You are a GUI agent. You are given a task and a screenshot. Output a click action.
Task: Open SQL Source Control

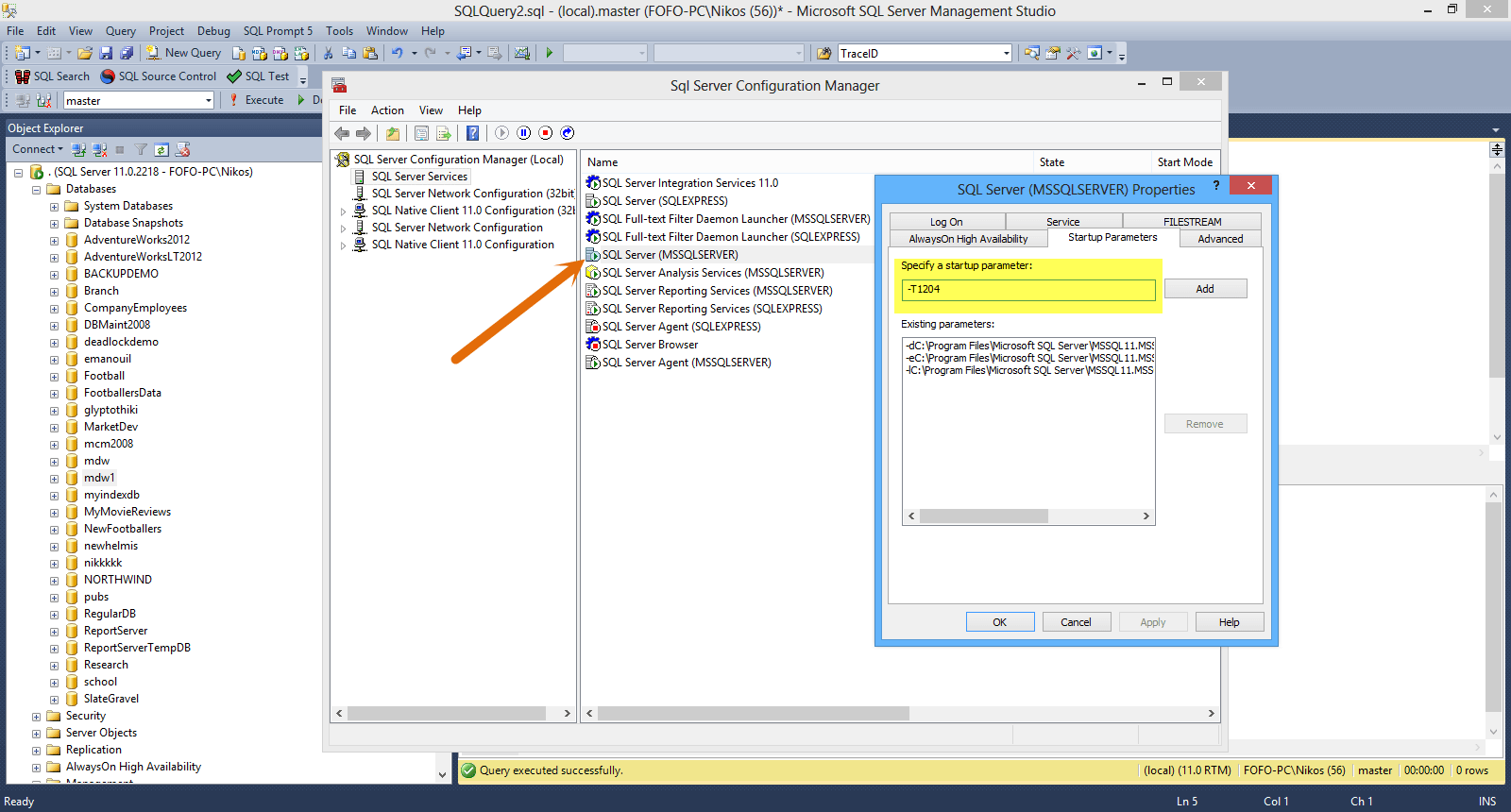point(159,76)
